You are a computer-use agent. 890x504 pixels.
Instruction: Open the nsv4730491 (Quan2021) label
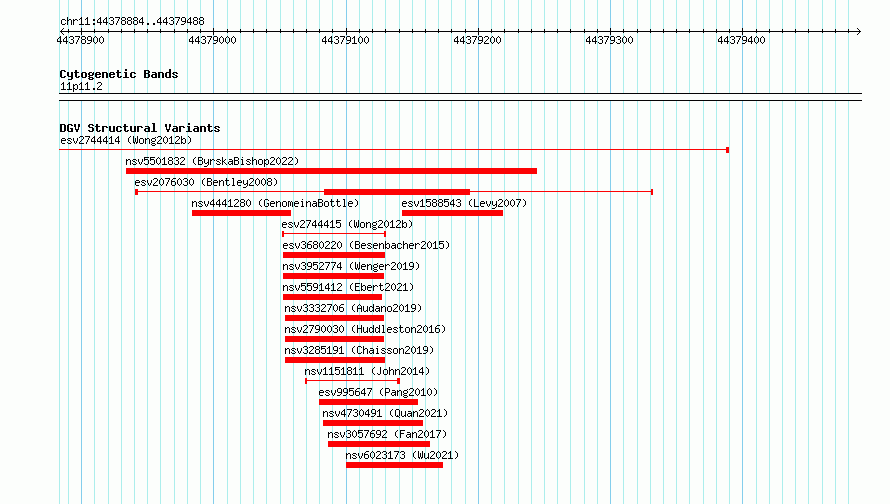pyautogui.click(x=385, y=413)
